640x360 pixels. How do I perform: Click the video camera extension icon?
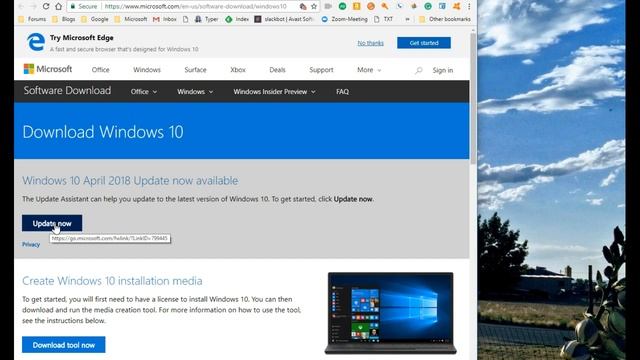pos(328,7)
